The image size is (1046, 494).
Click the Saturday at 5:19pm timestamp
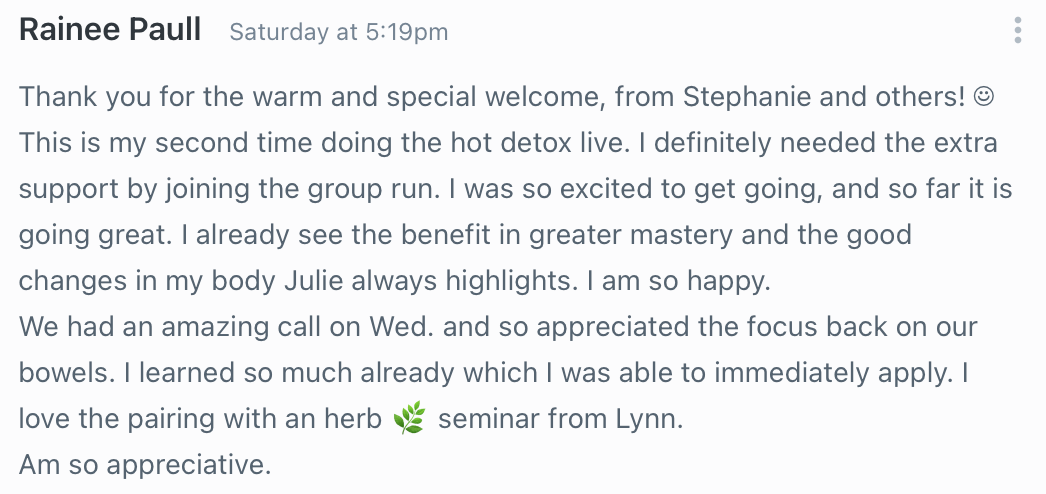[338, 32]
